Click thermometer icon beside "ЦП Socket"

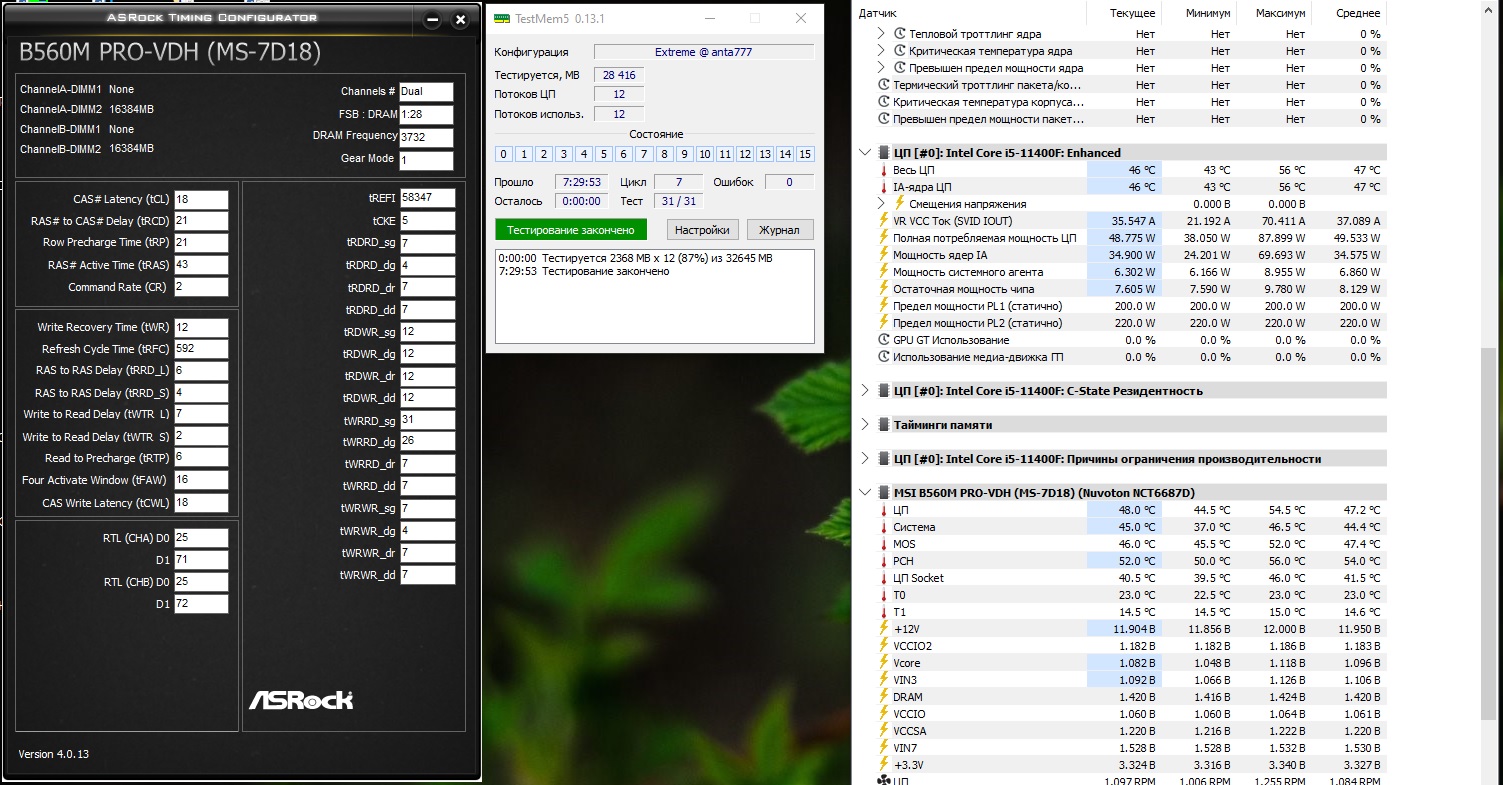(x=883, y=578)
